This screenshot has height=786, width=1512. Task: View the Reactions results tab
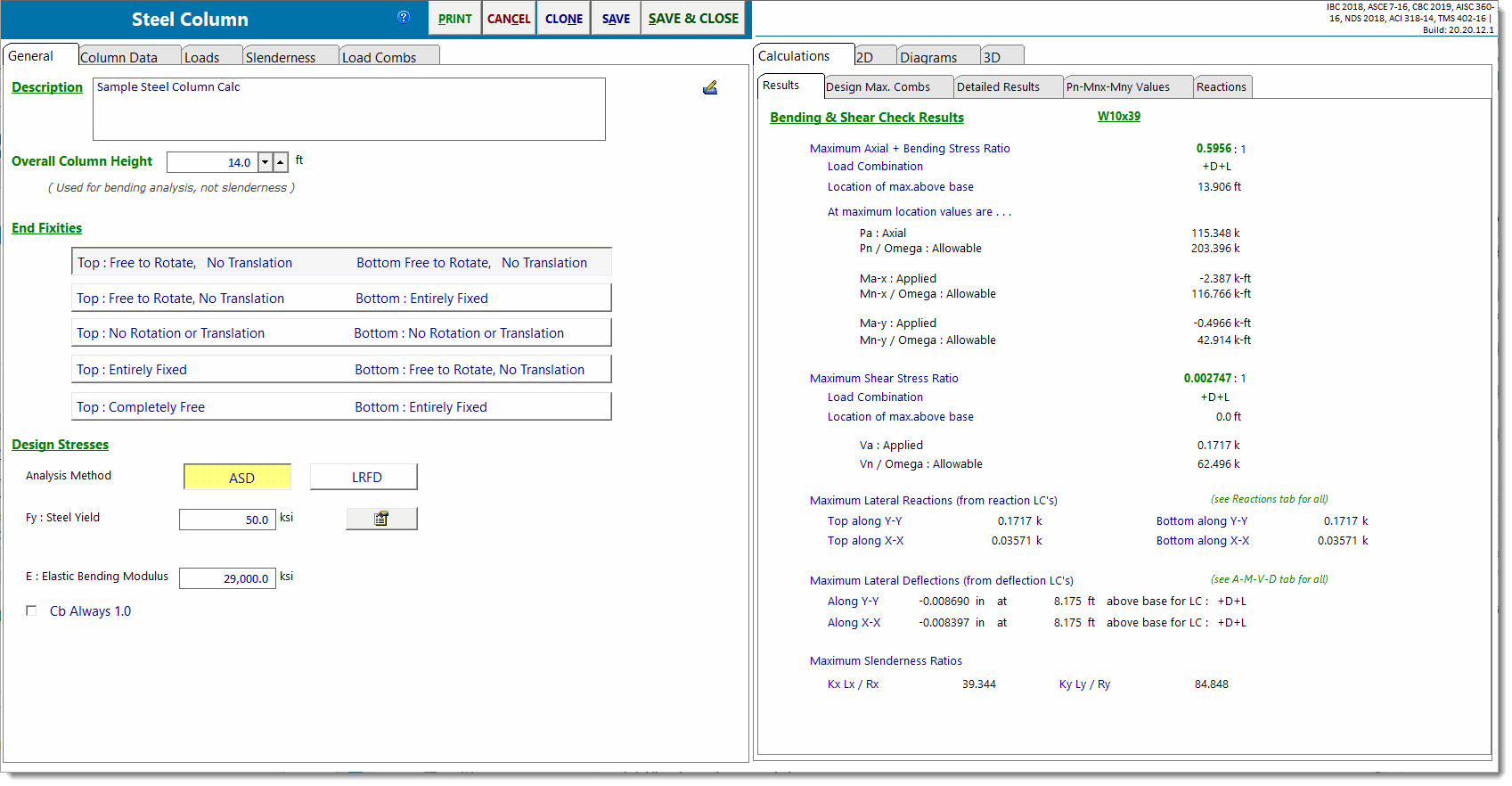click(x=1222, y=86)
